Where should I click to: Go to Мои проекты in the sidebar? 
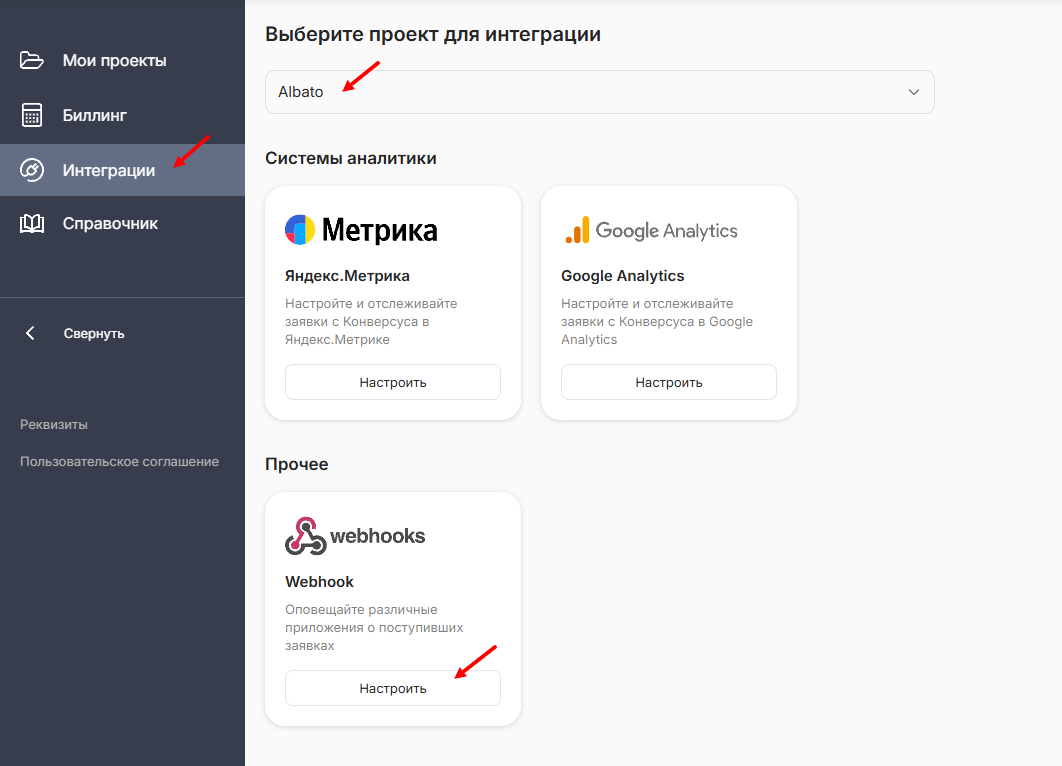click(114, 61)
